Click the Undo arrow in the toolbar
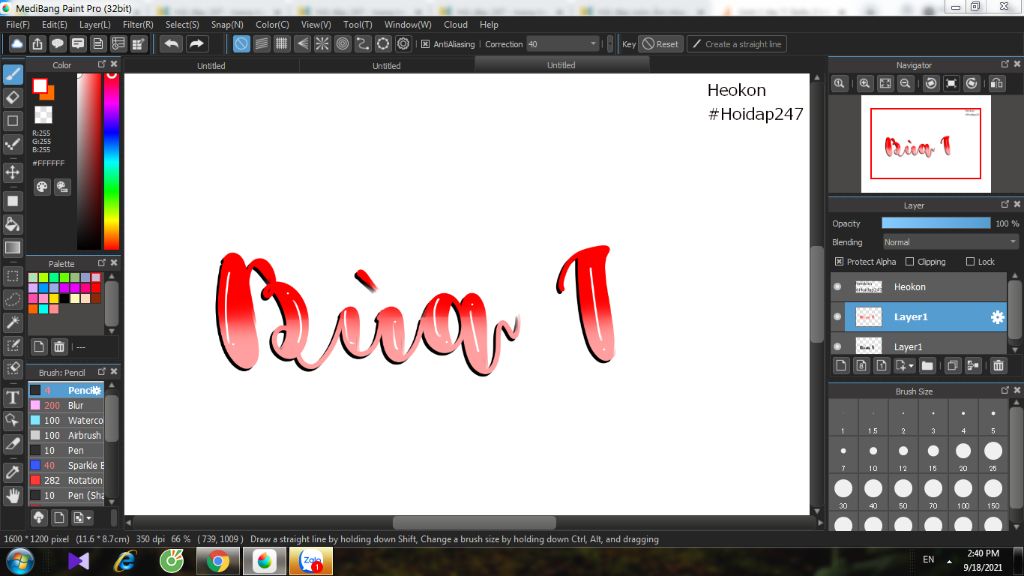Viewport: 1024px width, 576px height. [172, 44]
